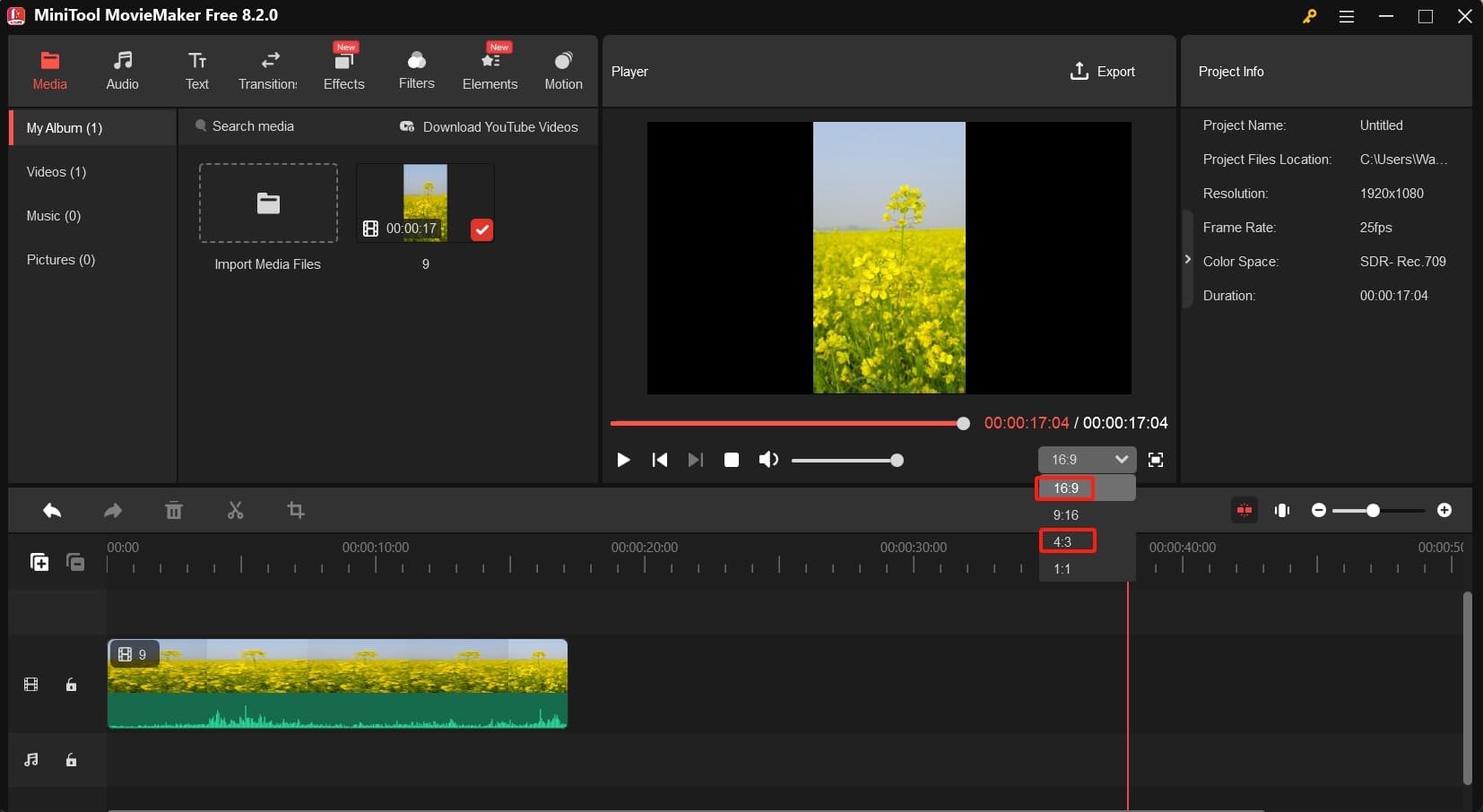Click the Resolution value 1920x1080
The width and height of the screenshot is (1483, 812).
pyautogui.click(x=1392, y=194)
